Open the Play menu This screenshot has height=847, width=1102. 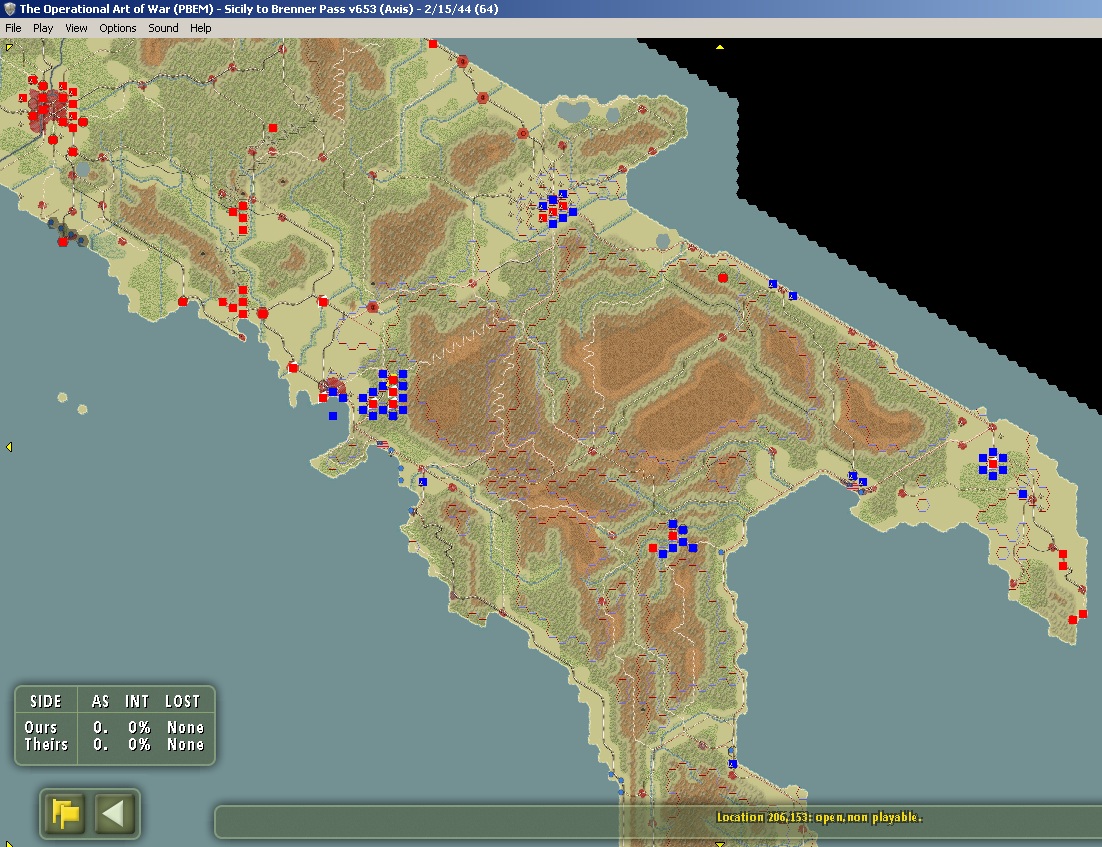pyautogui.click(x=43, y=28)
